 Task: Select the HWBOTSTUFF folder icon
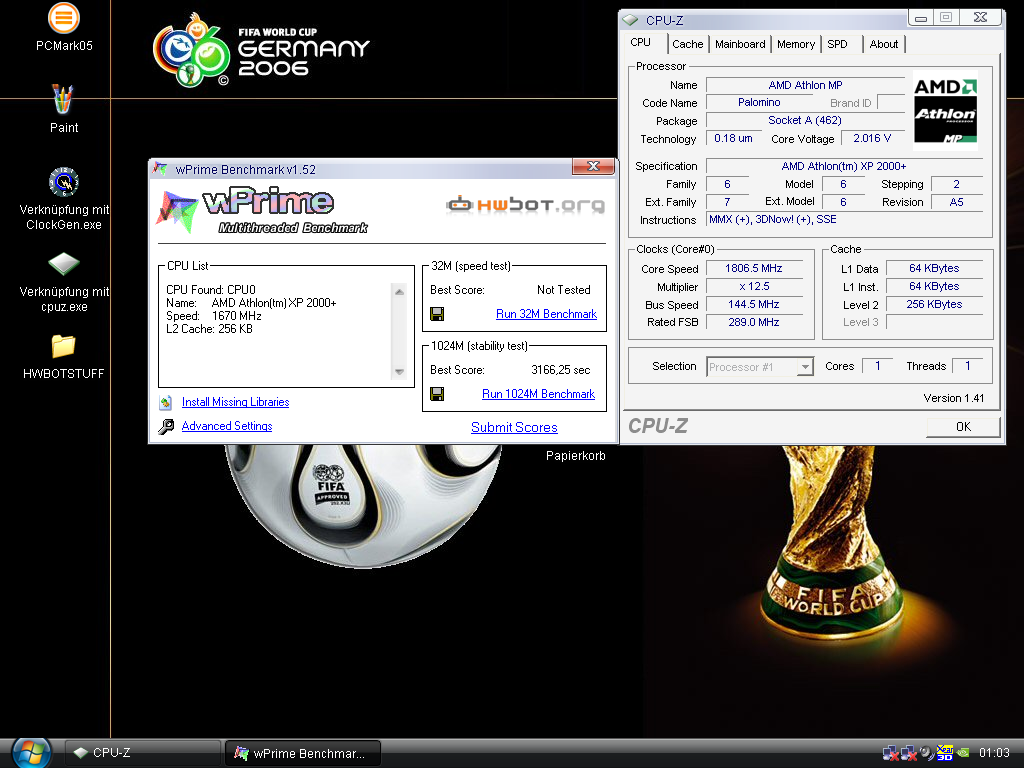[x=63, y=346]
